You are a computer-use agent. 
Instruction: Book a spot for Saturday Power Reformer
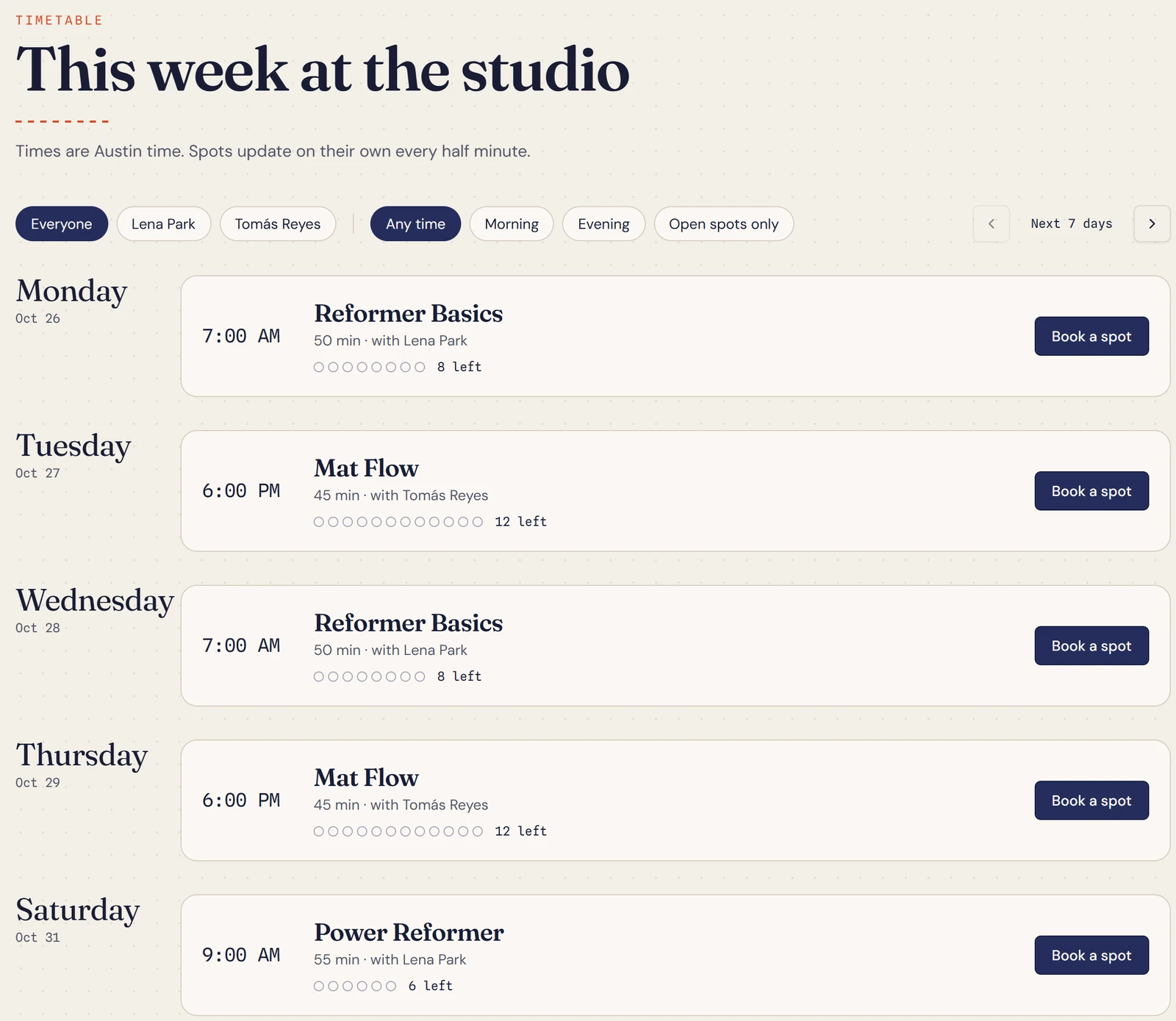(1091, 955)
